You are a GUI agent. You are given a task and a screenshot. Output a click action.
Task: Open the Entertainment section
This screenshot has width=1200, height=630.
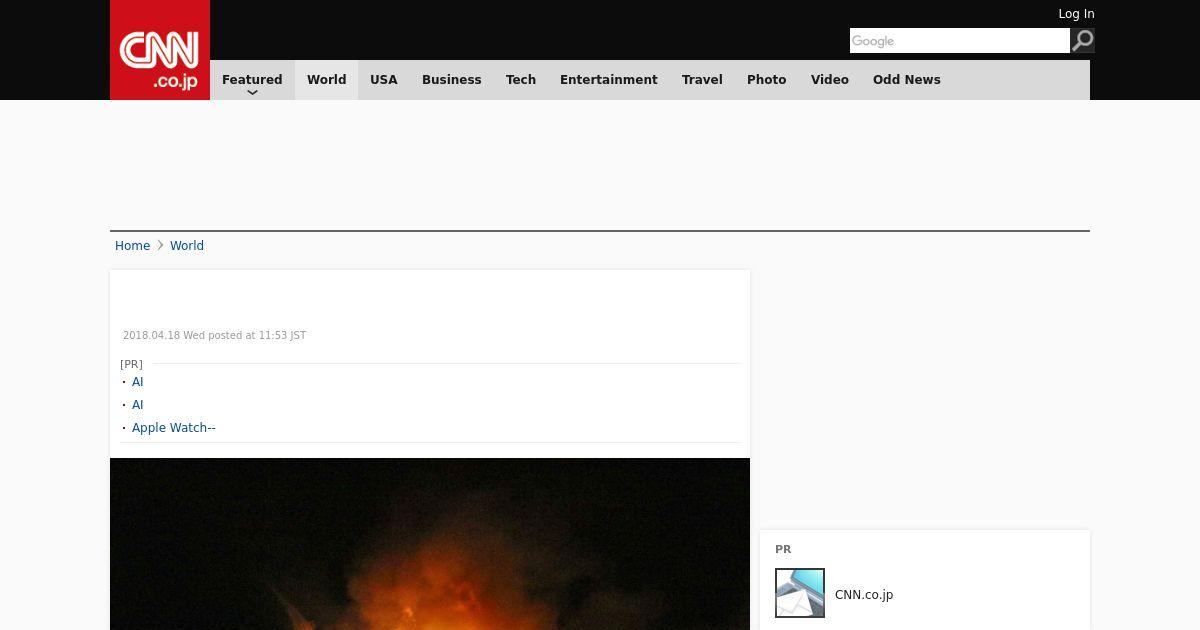click(609, 80)
